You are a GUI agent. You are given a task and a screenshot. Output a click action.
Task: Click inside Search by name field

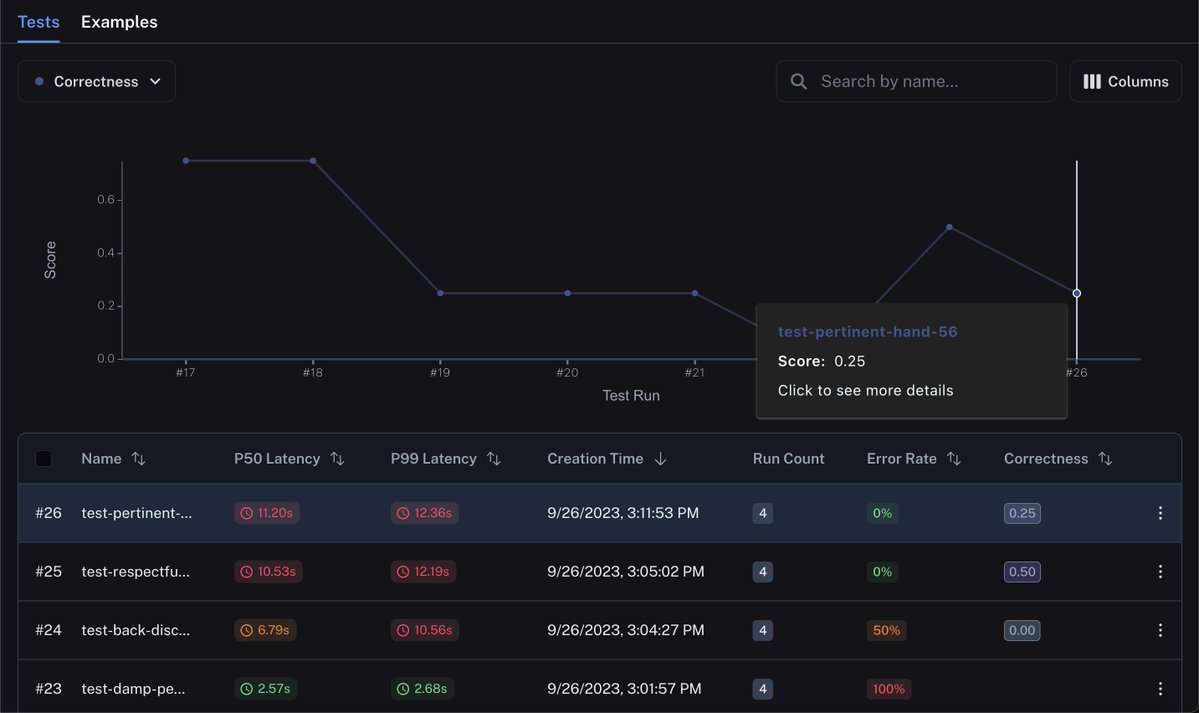916,81
